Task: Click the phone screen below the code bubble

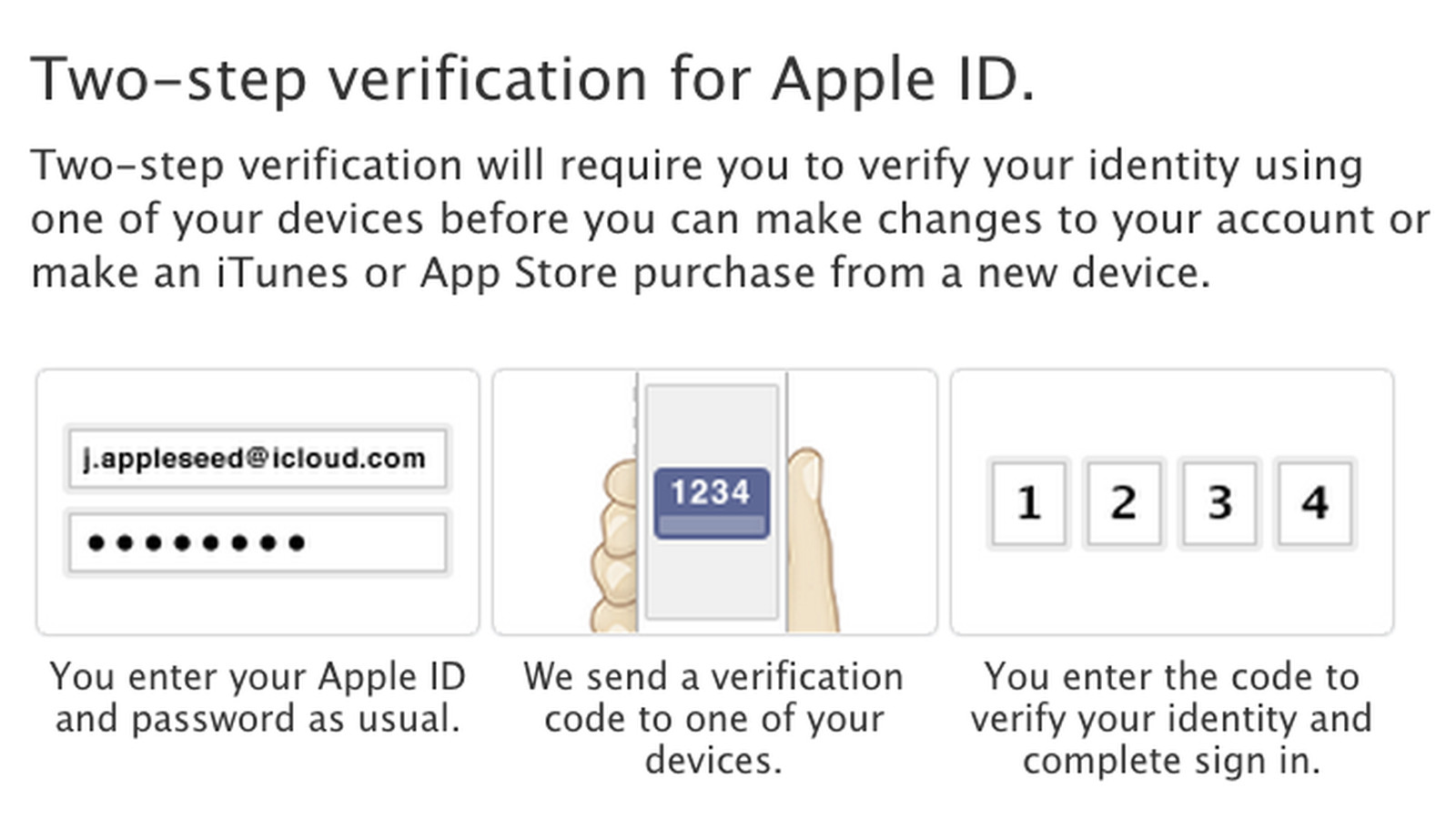Action: tap(712, 582)
